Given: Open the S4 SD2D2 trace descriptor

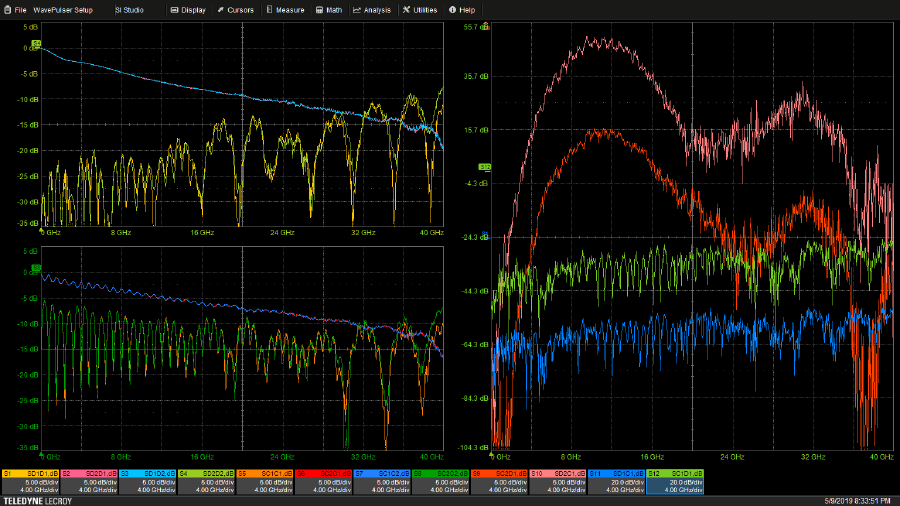Looking at the screenshot, I should pos(206,481).
